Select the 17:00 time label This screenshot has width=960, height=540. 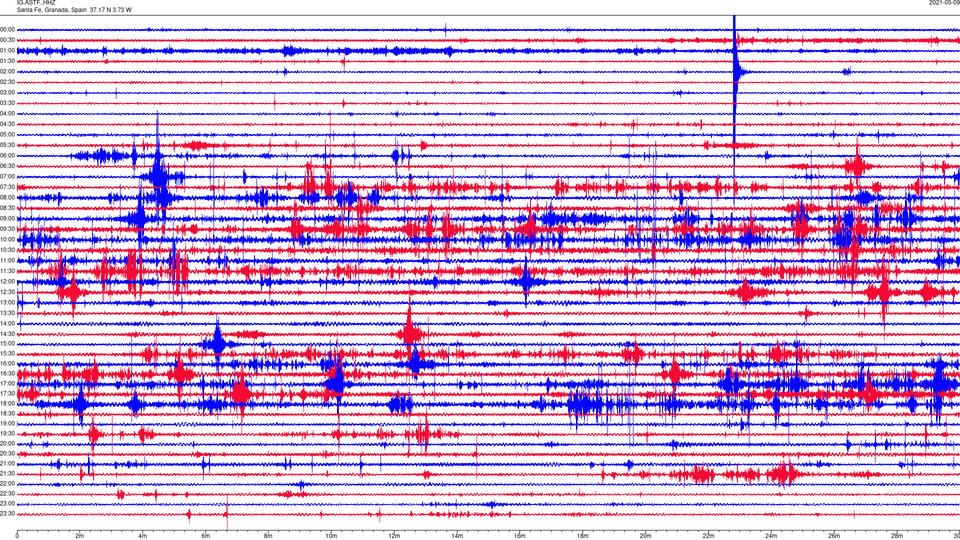pyautogui.click(x=7, y=383)
